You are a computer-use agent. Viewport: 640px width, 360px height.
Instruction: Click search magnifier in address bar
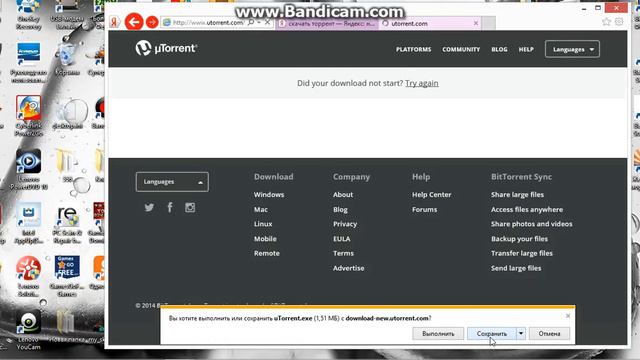(251, 22)
